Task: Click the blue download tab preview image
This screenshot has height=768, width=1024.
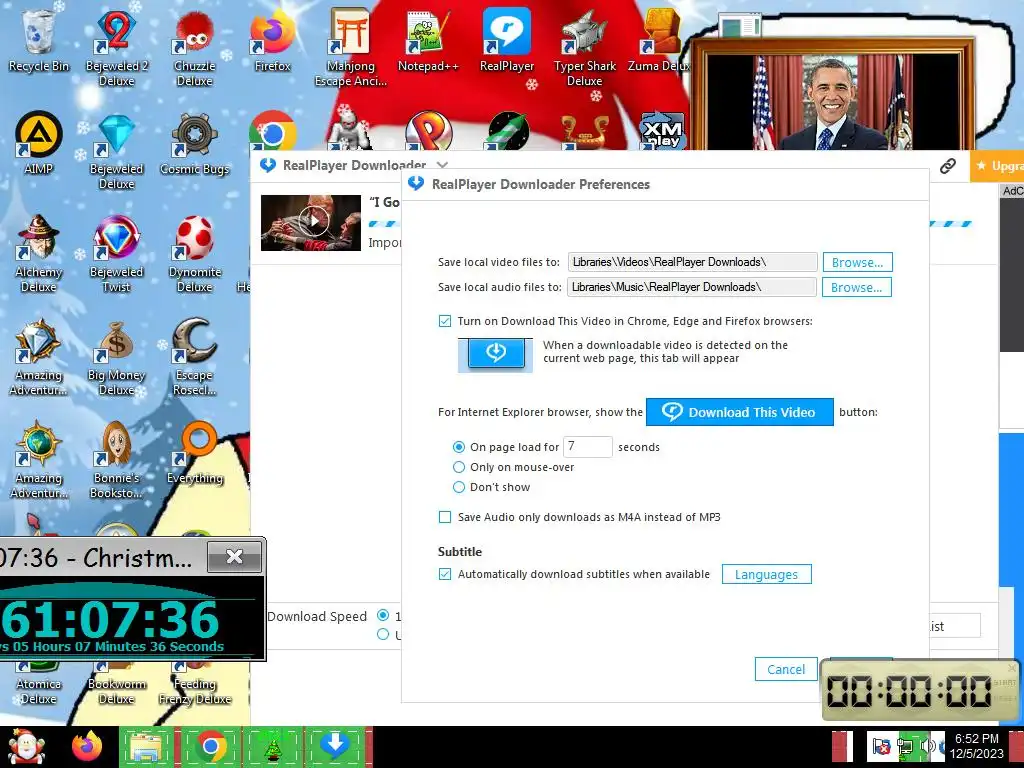Action: (495, 355)
